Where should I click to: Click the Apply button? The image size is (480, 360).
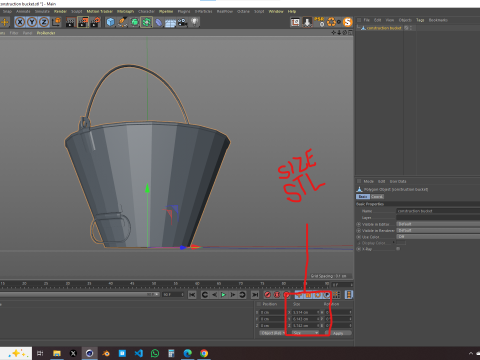[338, 333]
